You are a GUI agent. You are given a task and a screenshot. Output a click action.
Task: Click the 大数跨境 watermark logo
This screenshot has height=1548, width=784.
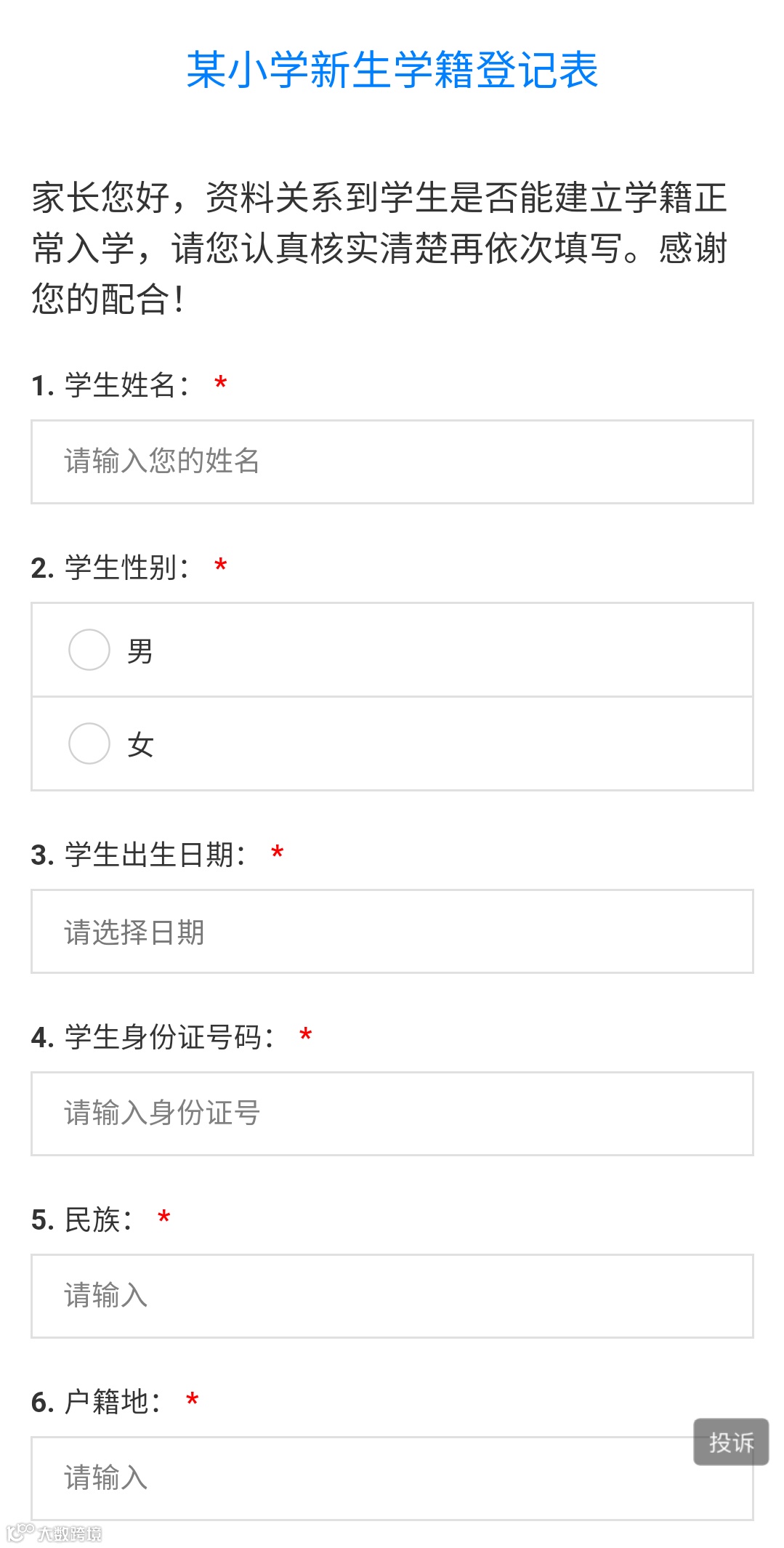click(x=54, y=1533)
